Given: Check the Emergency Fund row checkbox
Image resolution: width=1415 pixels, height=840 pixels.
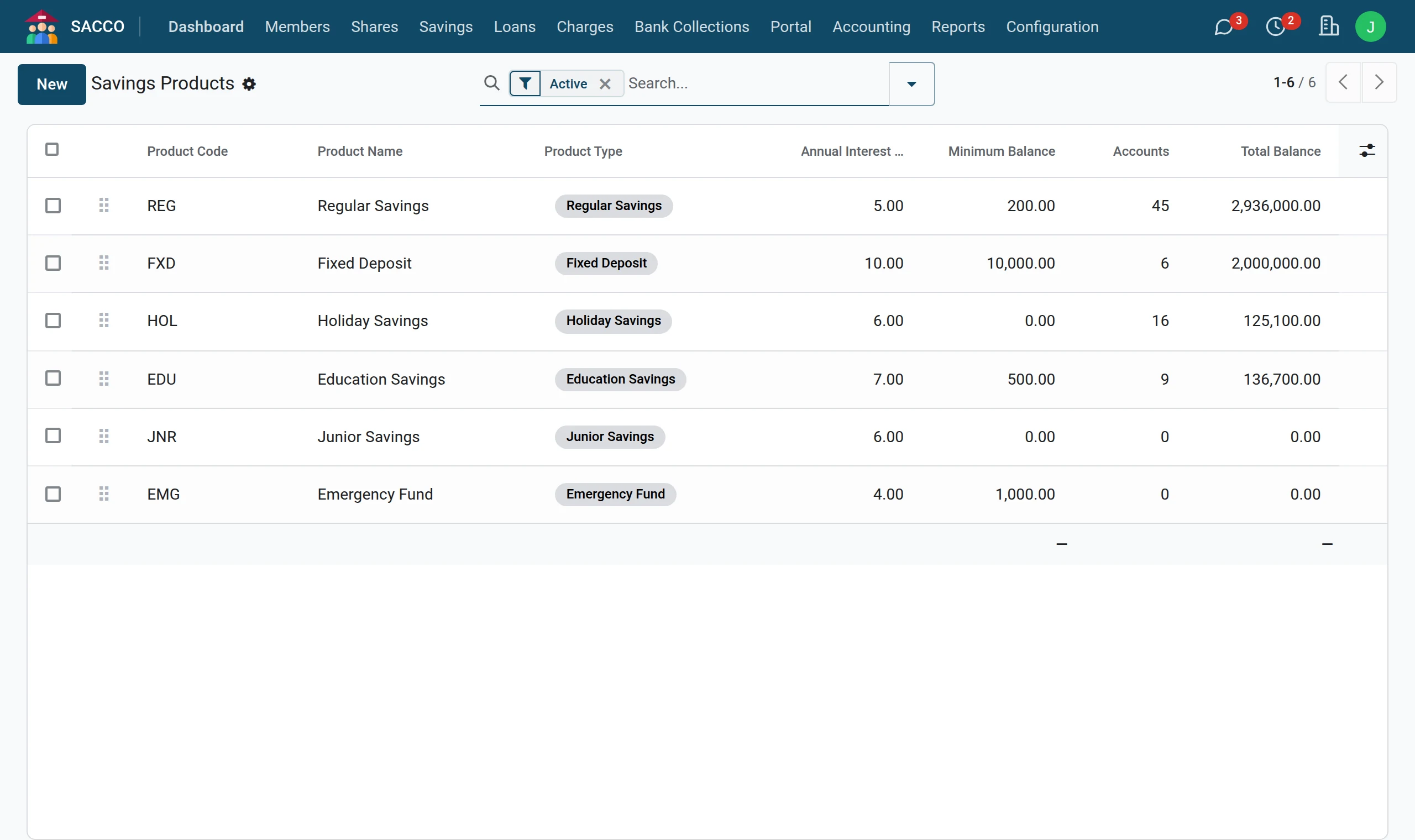Looking at the screenshot, I should 53,494.
